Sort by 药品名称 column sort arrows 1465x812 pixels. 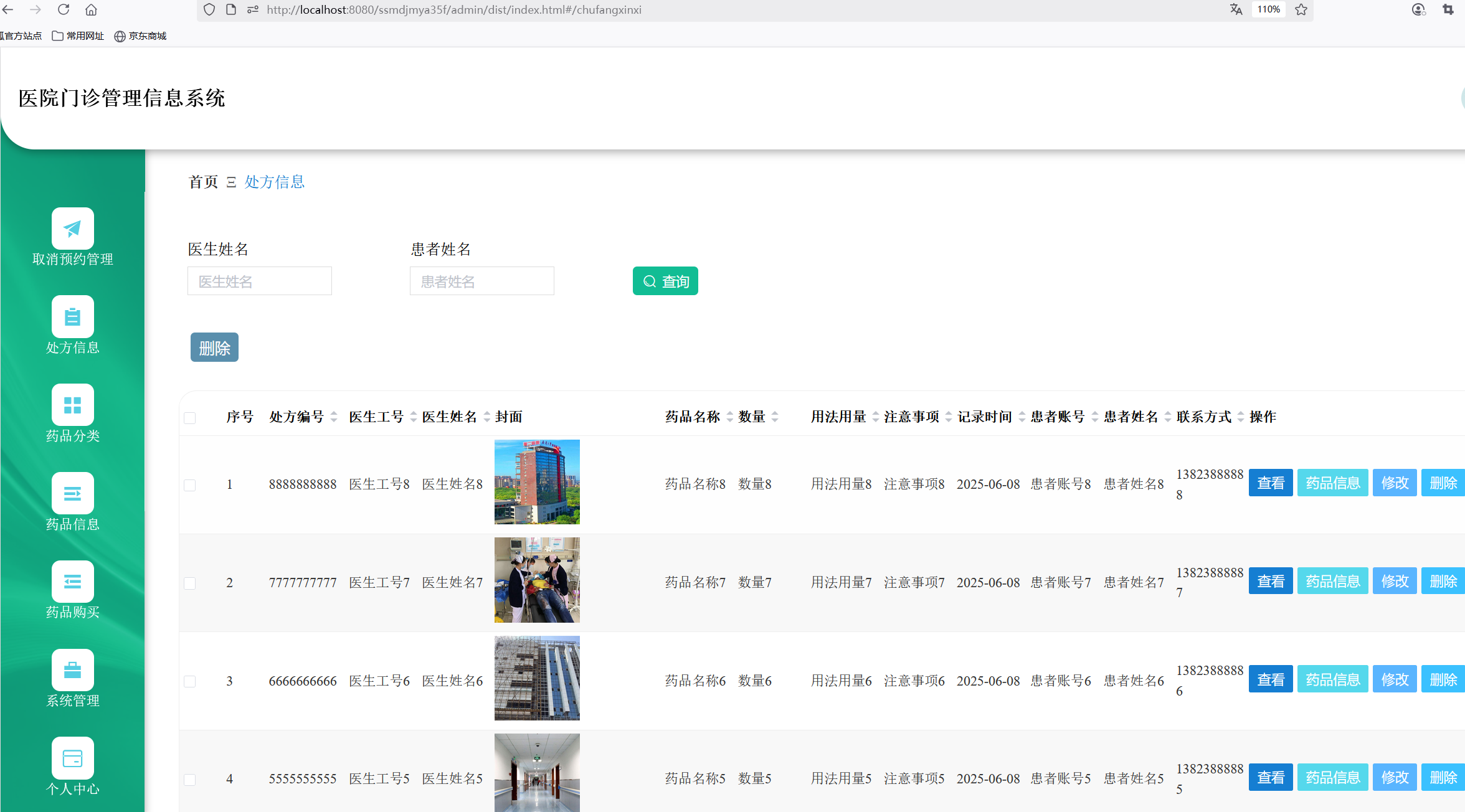click(x=729, y=417)
